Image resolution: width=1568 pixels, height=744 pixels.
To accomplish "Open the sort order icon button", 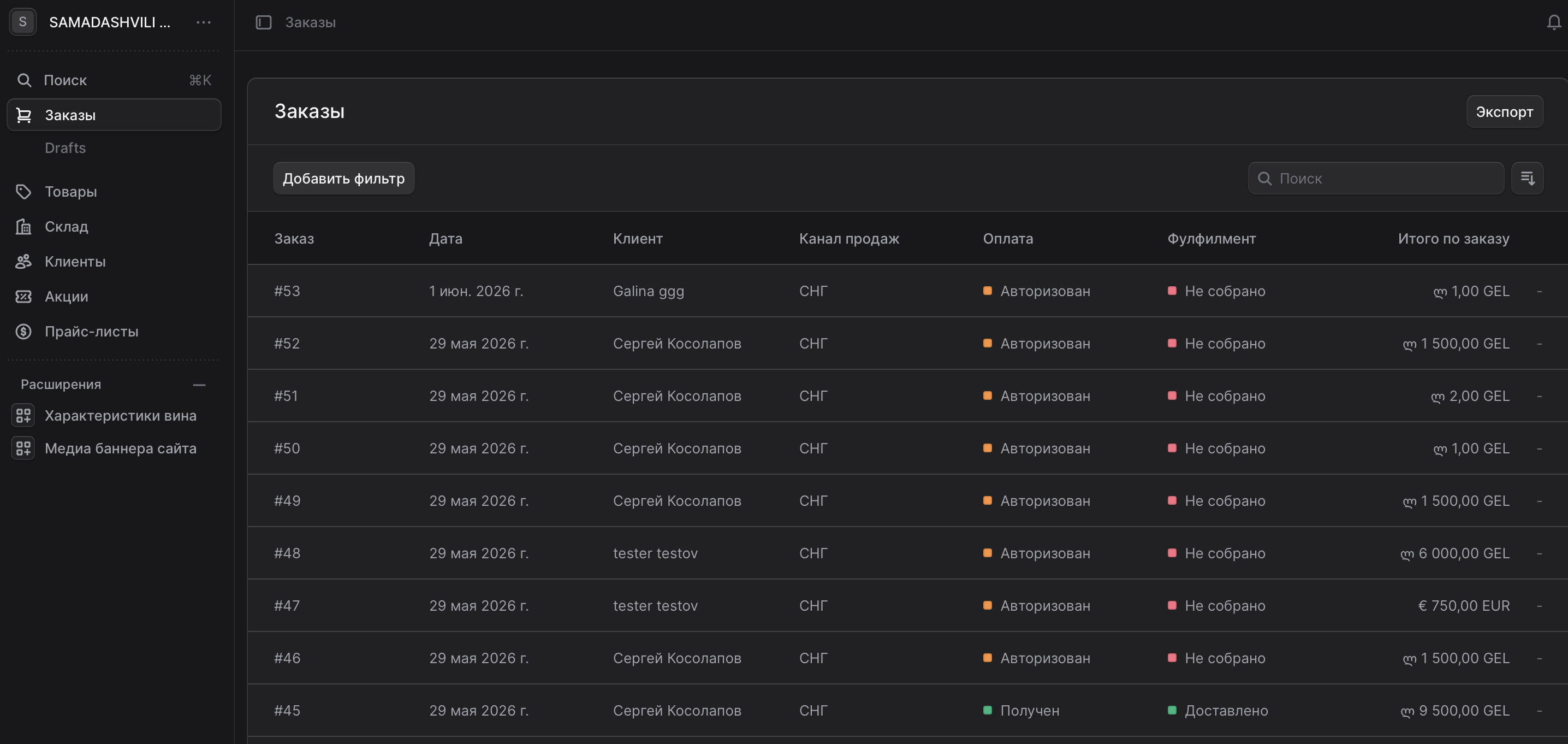I will [x=1527, y=179].
